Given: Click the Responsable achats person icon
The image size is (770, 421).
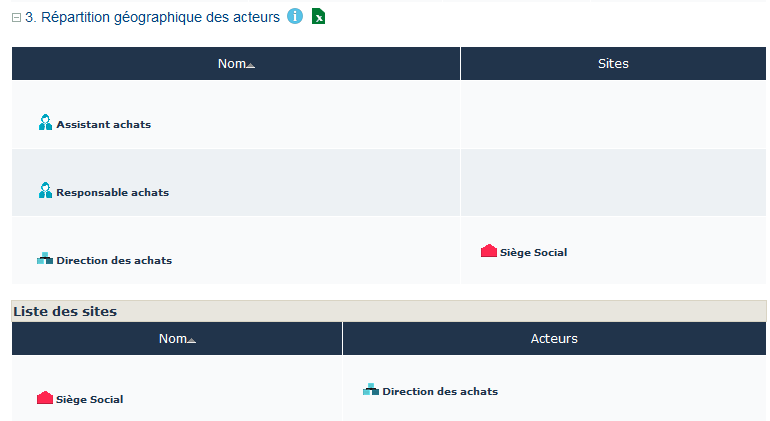Looking at the screenshot, I should click(x=45, y=191).
